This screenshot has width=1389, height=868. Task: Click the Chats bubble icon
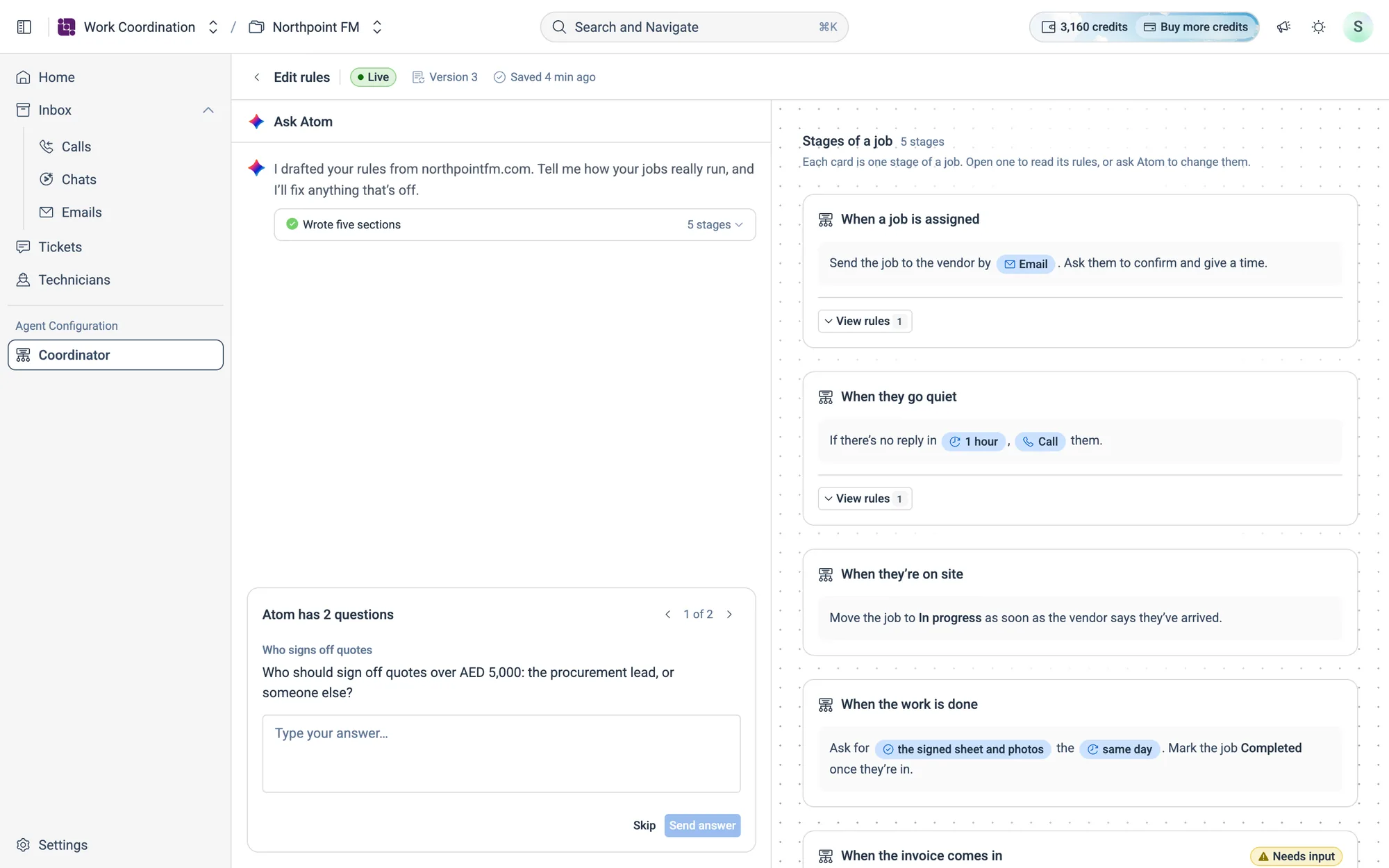coord(47,179)
